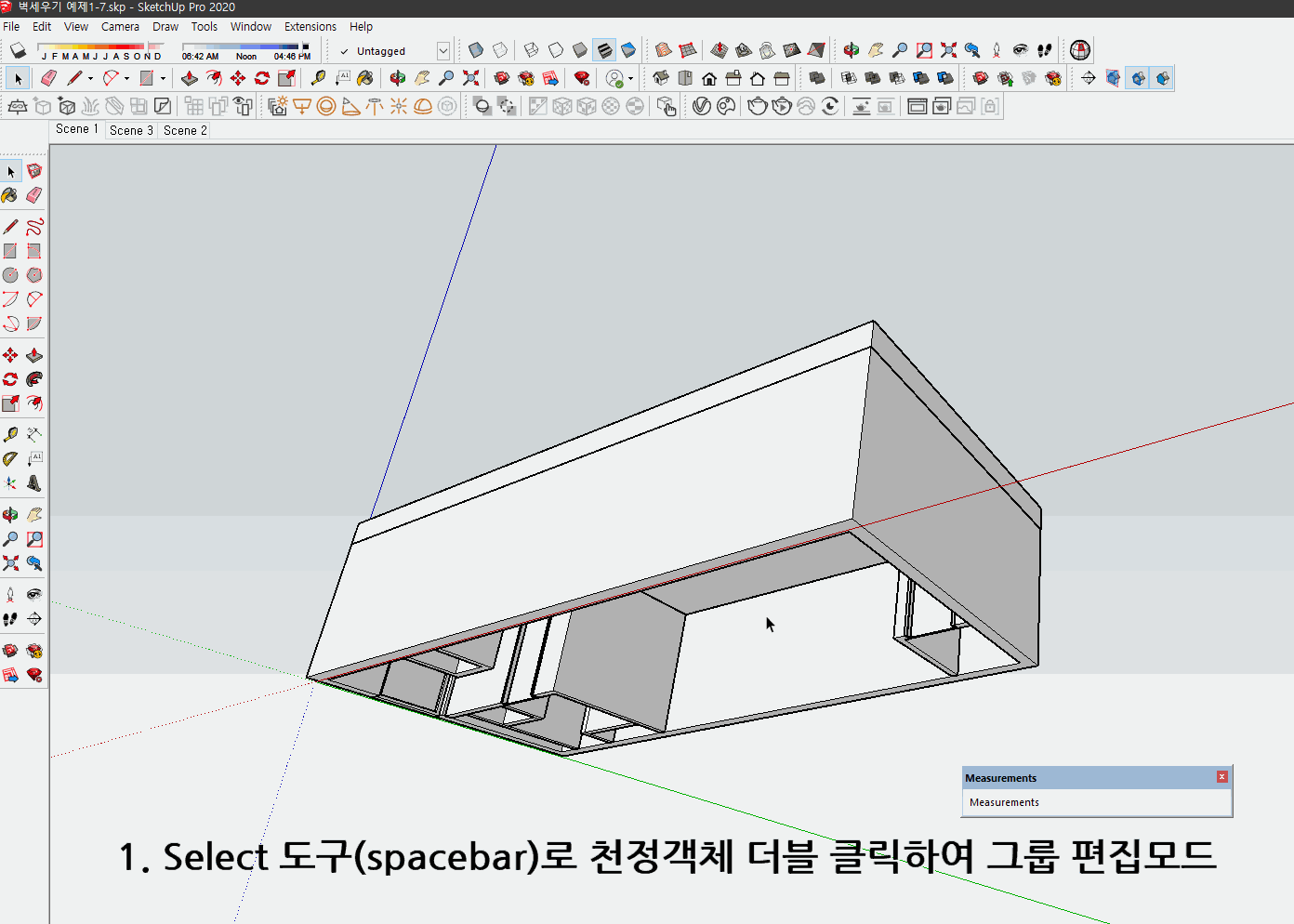The width and height of the screenshot is (1294, 924).
Task: Toggle X-Ray face style
Action: click(476, 50)
